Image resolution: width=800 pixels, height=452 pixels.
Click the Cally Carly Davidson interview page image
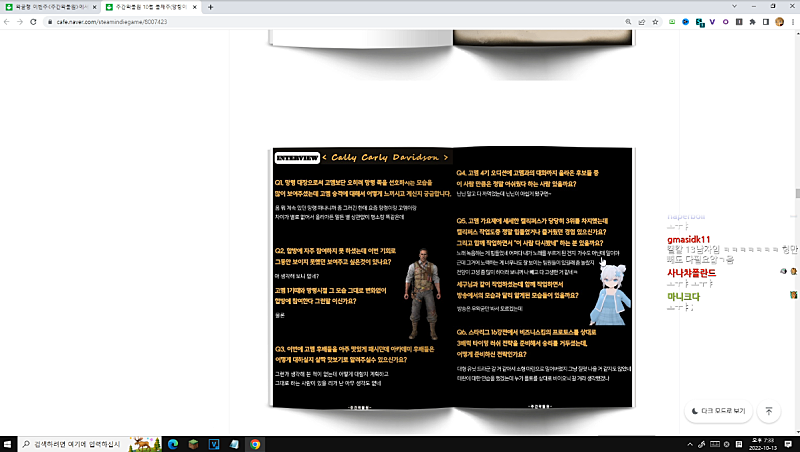[x=452, y=278]
